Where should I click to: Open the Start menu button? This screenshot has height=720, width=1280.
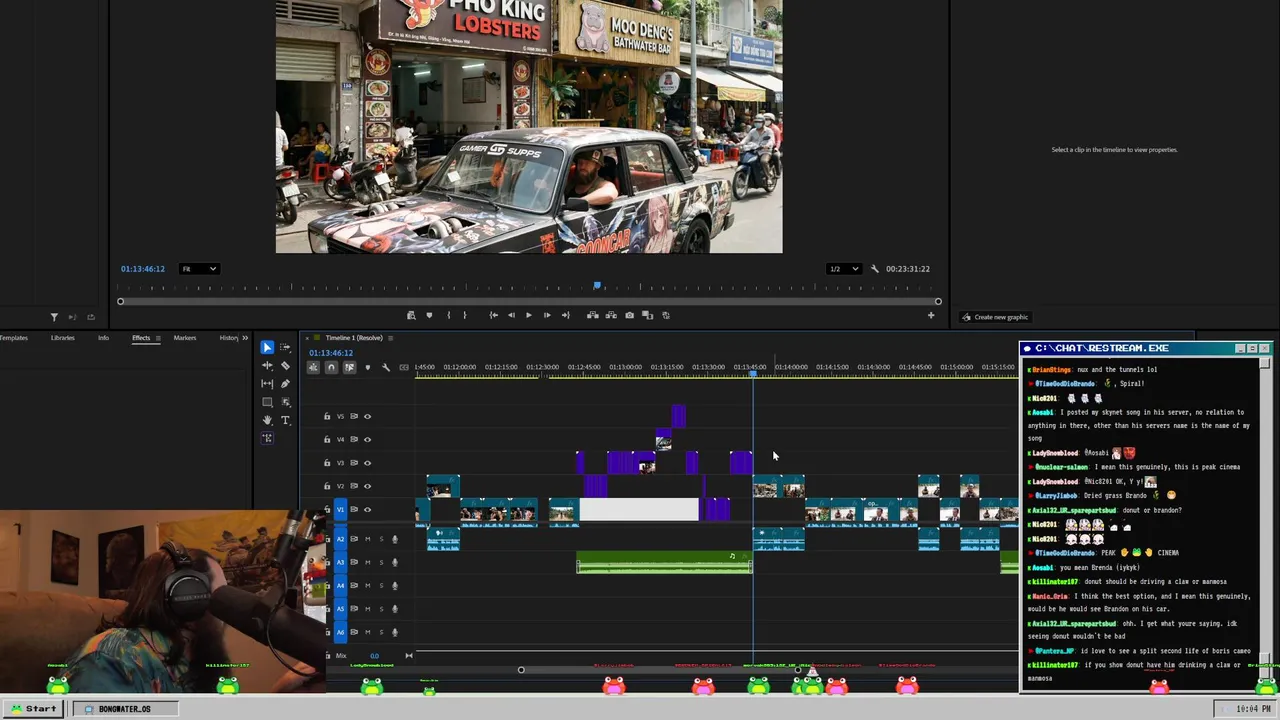33,709
